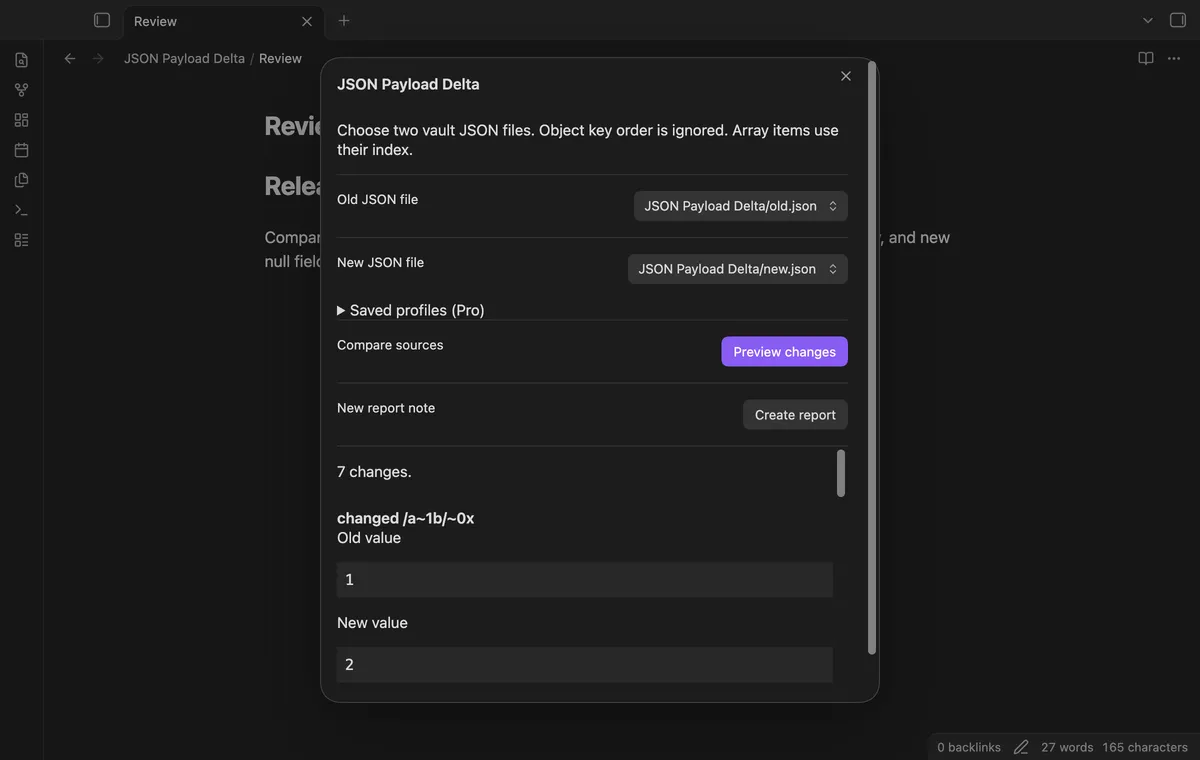1200x760 pixels.
Task: Click the "New JSON file" label
Action: pos(380,262)
